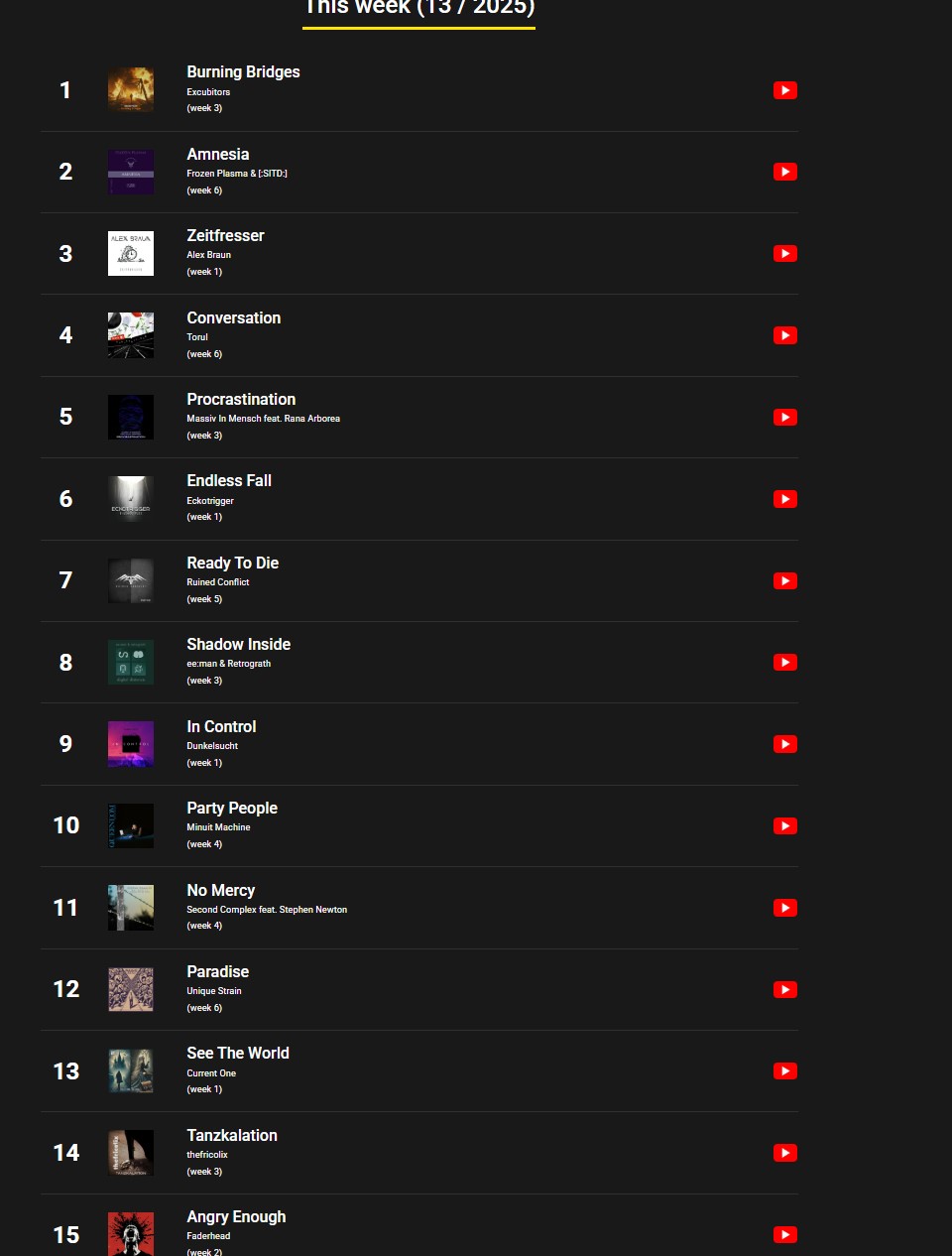This screenshot has height=1256, width=952.
Task: Open the In Control pink cover thumbnail
Action: (x=131, y=744)
